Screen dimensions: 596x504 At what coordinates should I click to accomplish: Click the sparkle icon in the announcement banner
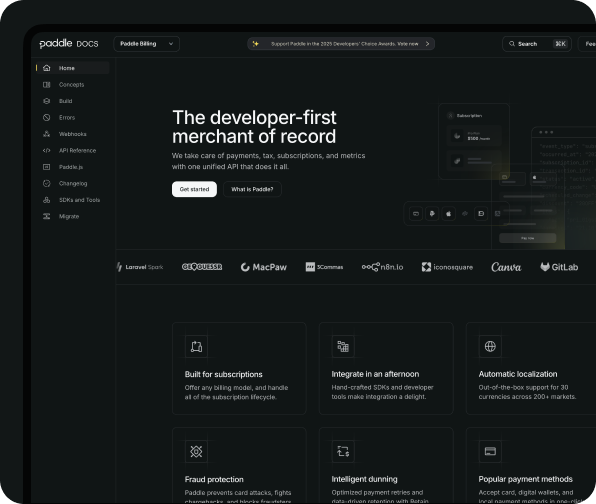(x=255, y=44)
